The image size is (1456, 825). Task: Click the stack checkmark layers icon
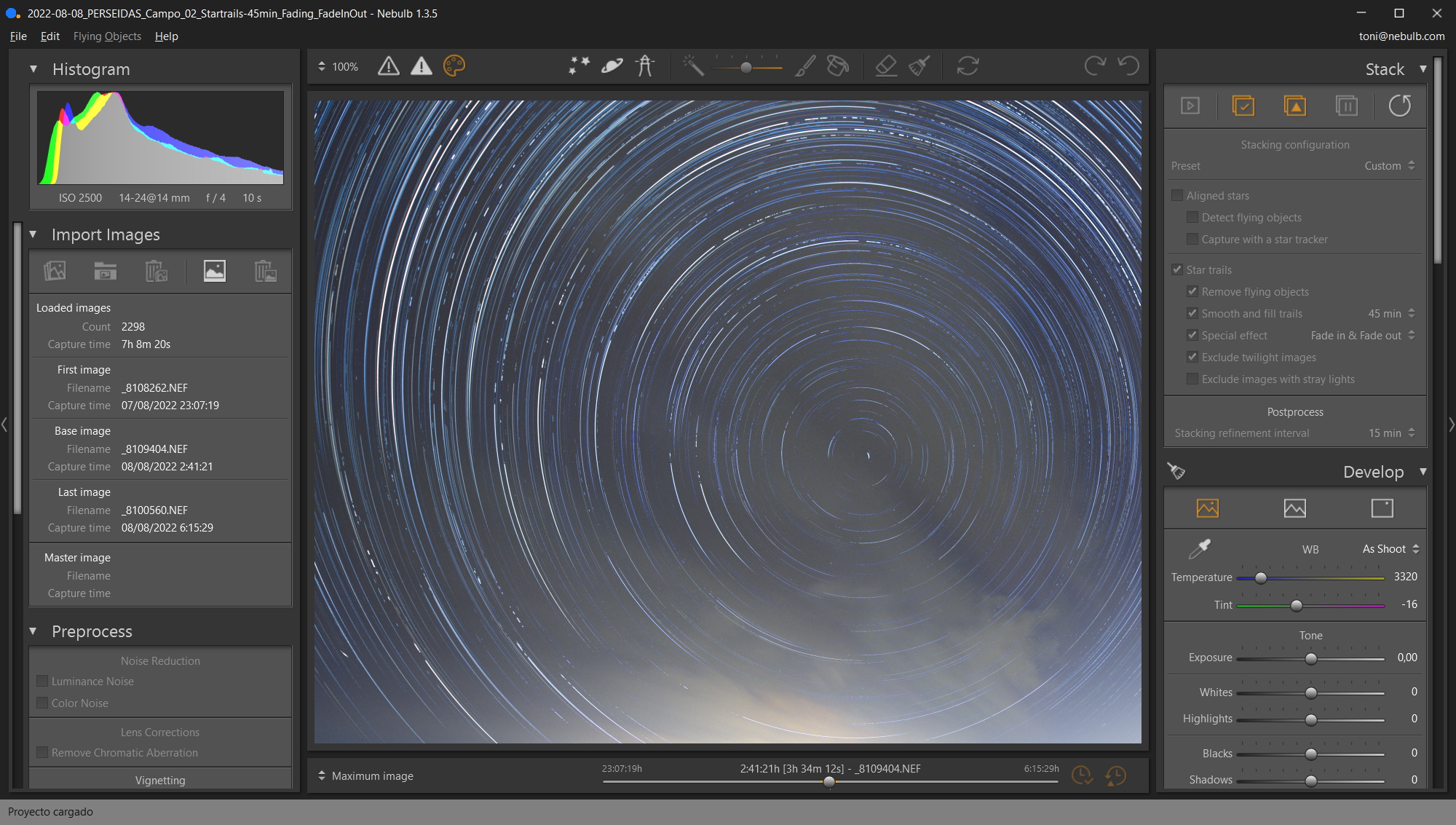[x=1243, y=106]
